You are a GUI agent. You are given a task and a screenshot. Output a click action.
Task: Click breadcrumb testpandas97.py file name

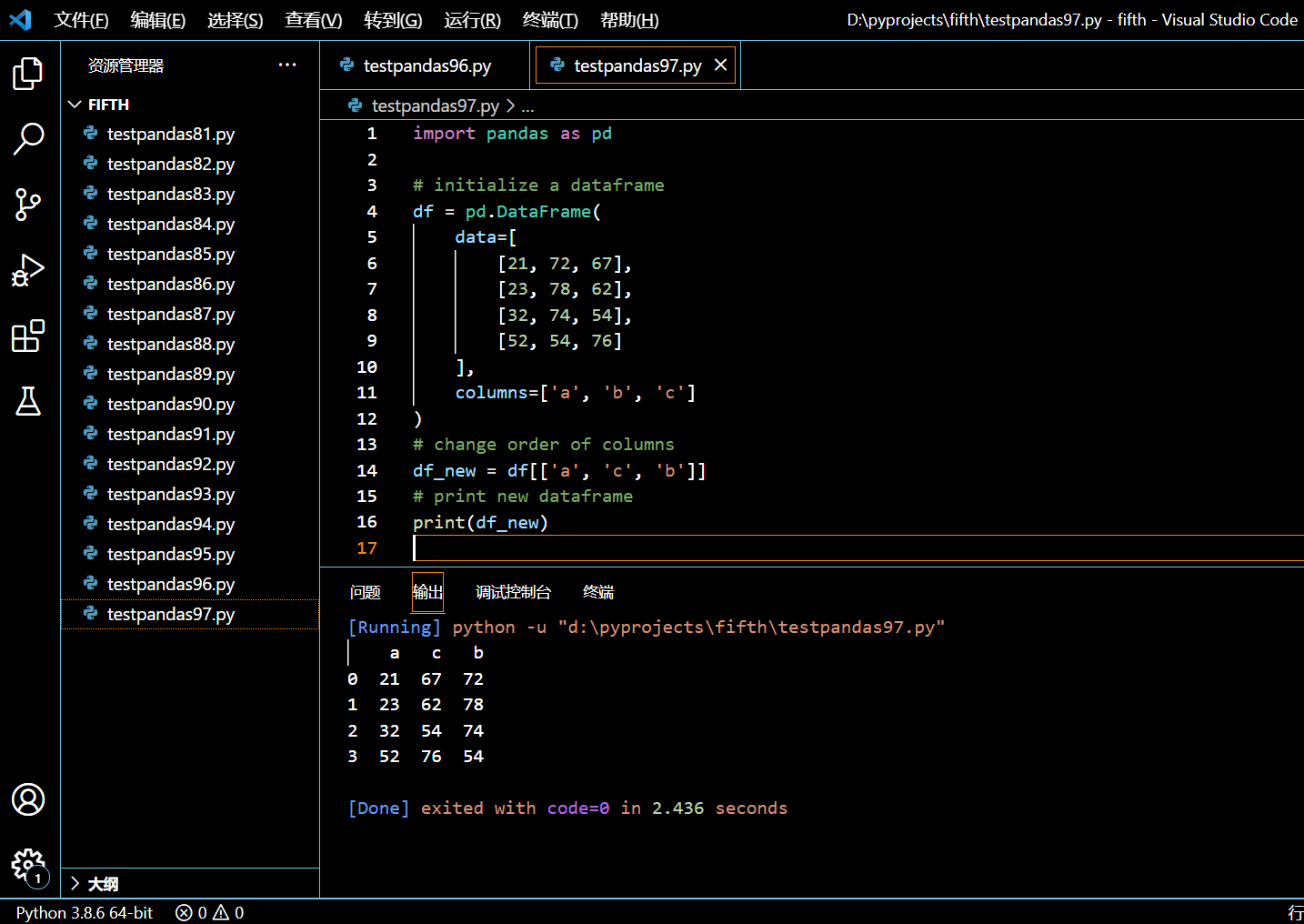coord(436,105)
